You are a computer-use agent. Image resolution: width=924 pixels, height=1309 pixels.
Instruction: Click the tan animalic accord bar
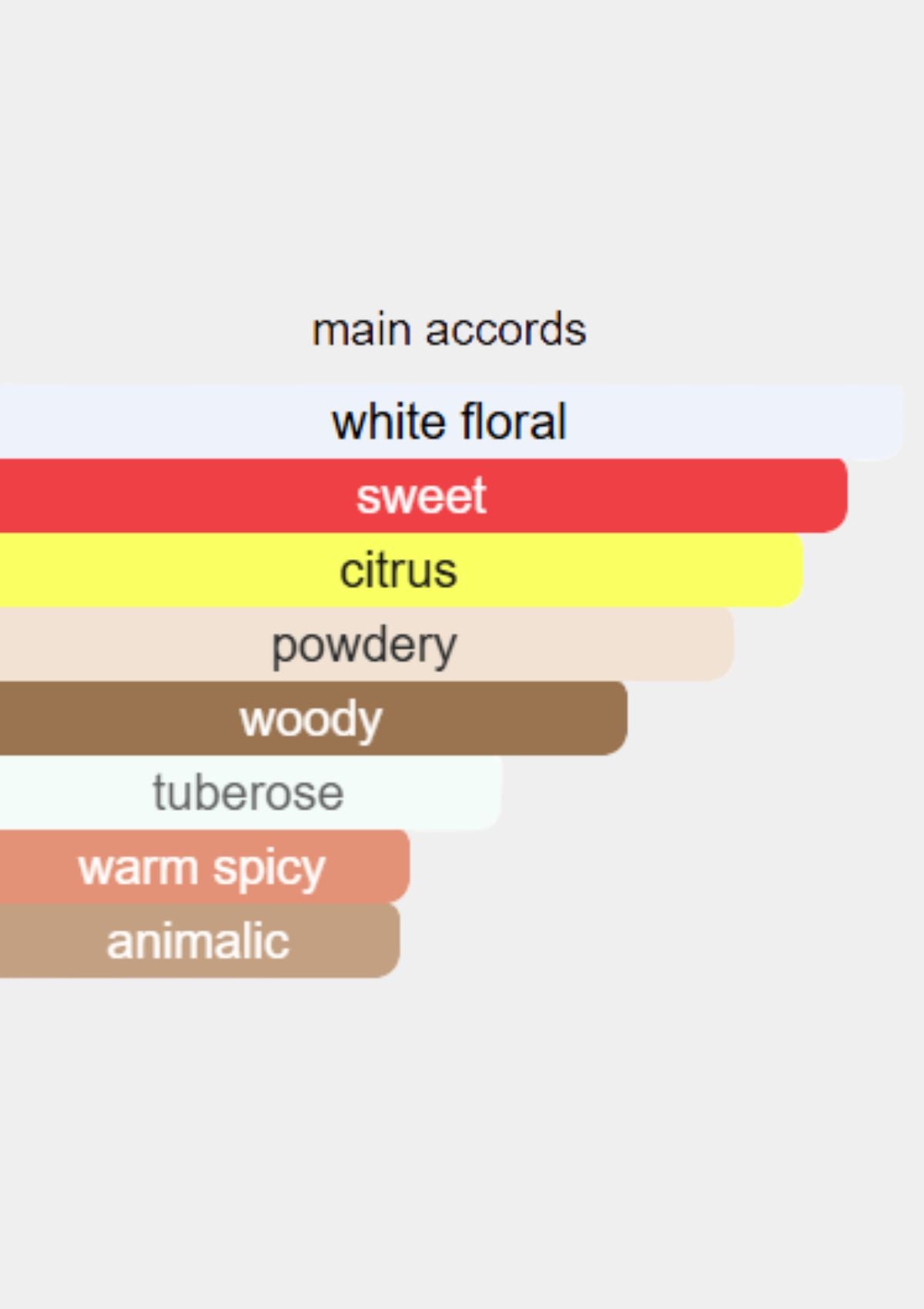pos(199,941)
